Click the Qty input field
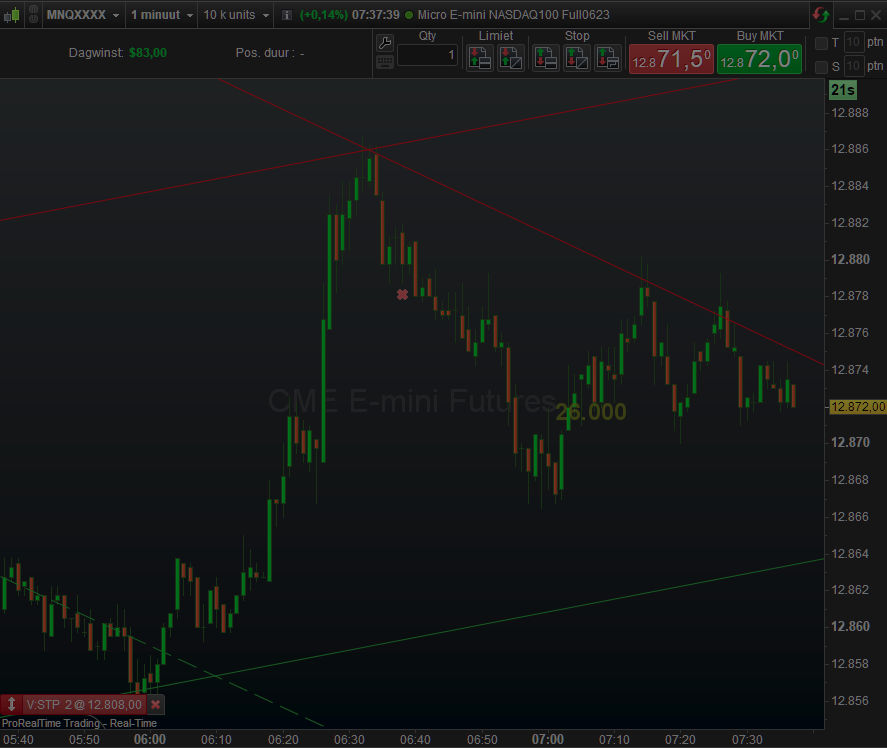The width and height of the screenshot is (887, 748). pyautogui.click(x=427, y=55)
